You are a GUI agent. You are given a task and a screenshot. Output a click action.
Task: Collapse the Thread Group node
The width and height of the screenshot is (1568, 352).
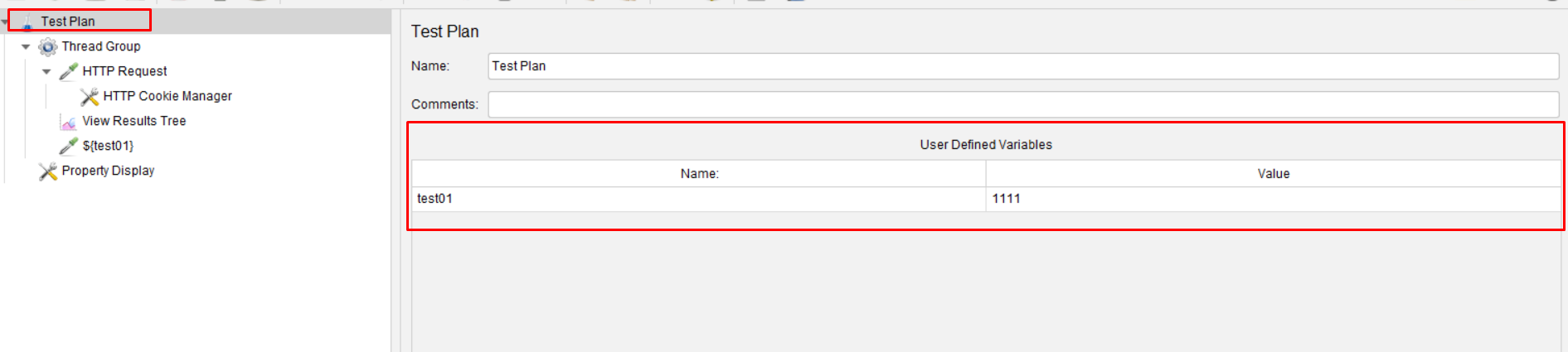[26, 46]
